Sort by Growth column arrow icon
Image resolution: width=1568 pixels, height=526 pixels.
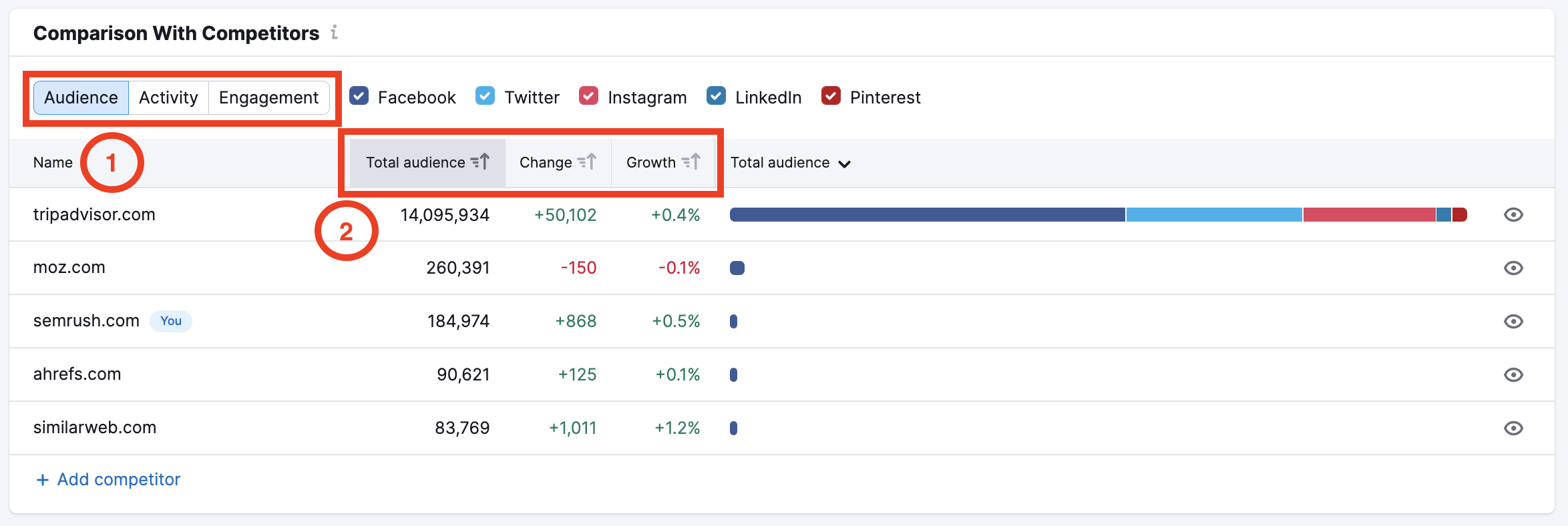[x=691, y=162]
